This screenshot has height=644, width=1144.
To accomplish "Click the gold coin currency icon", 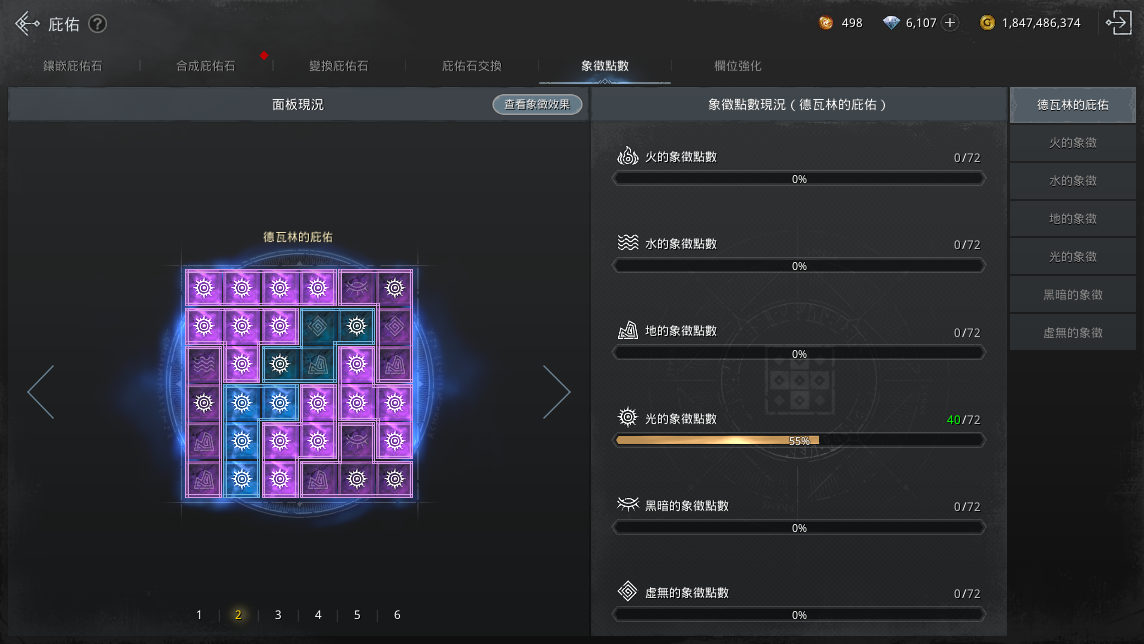I will pos(987,23).
